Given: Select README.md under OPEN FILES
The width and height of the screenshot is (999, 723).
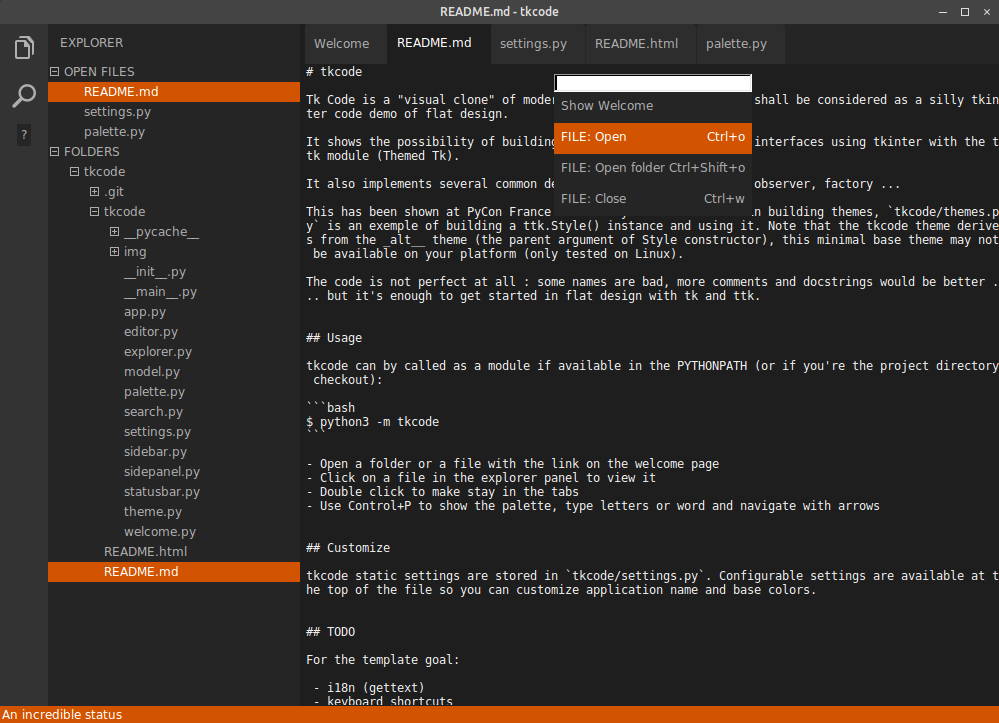Looking at the screenshot, I should point(174,92).
